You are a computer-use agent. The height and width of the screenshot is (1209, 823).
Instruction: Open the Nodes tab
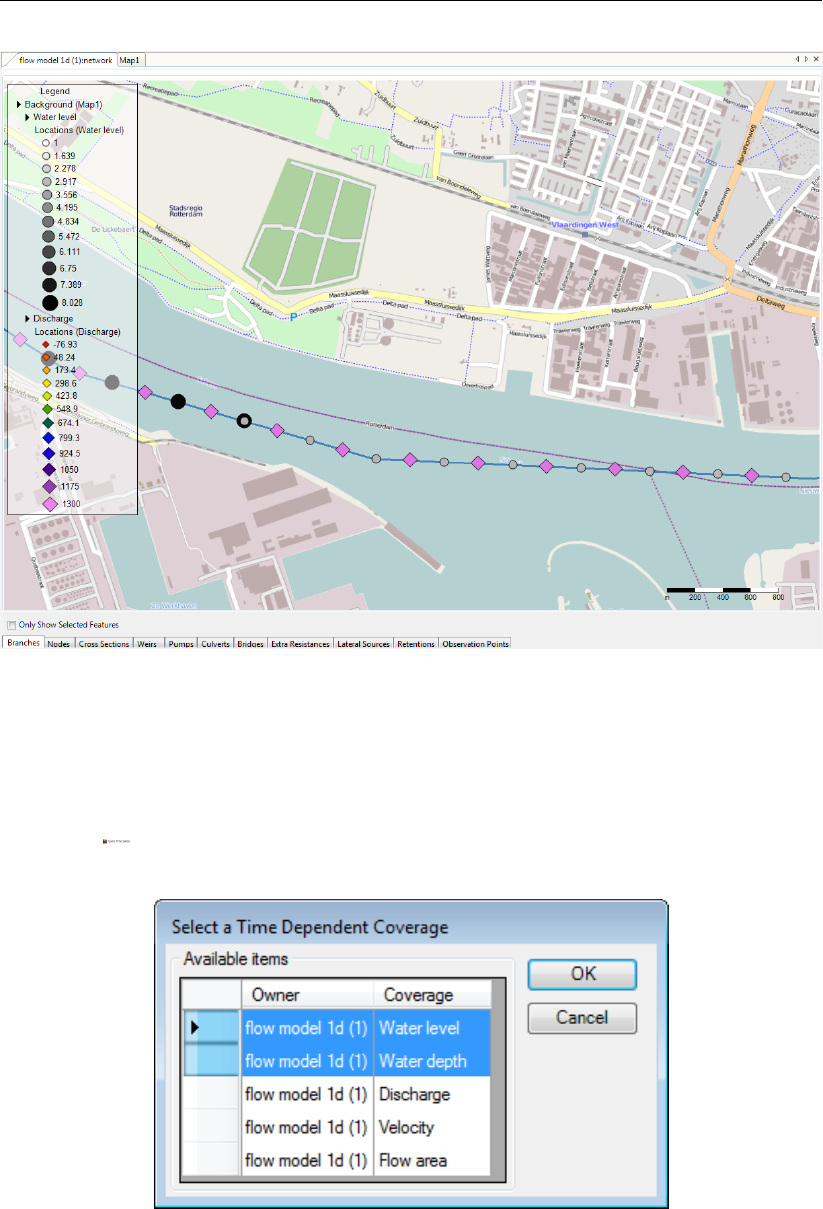[x=59, y=644]
